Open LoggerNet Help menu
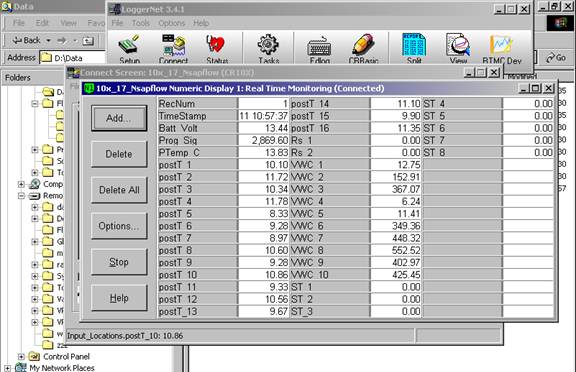 [201, 23]
